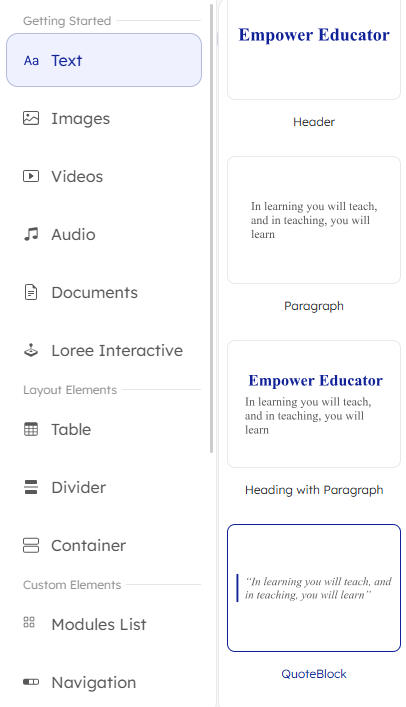Pick the Heading with Paragraph thumbnail
The height and width of the screenshot is (707, 406).
click(x=314, y=404)
